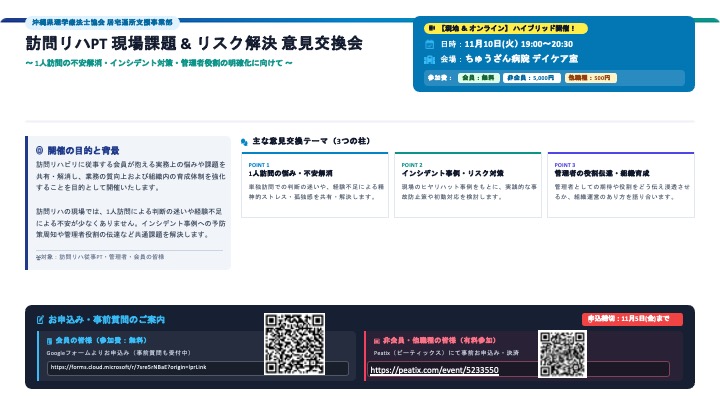The height and width of the screenshot is (405, 720).
Task: Select the POINT 1 1人訪問の悩み card
Action: (x=315, y=185)
